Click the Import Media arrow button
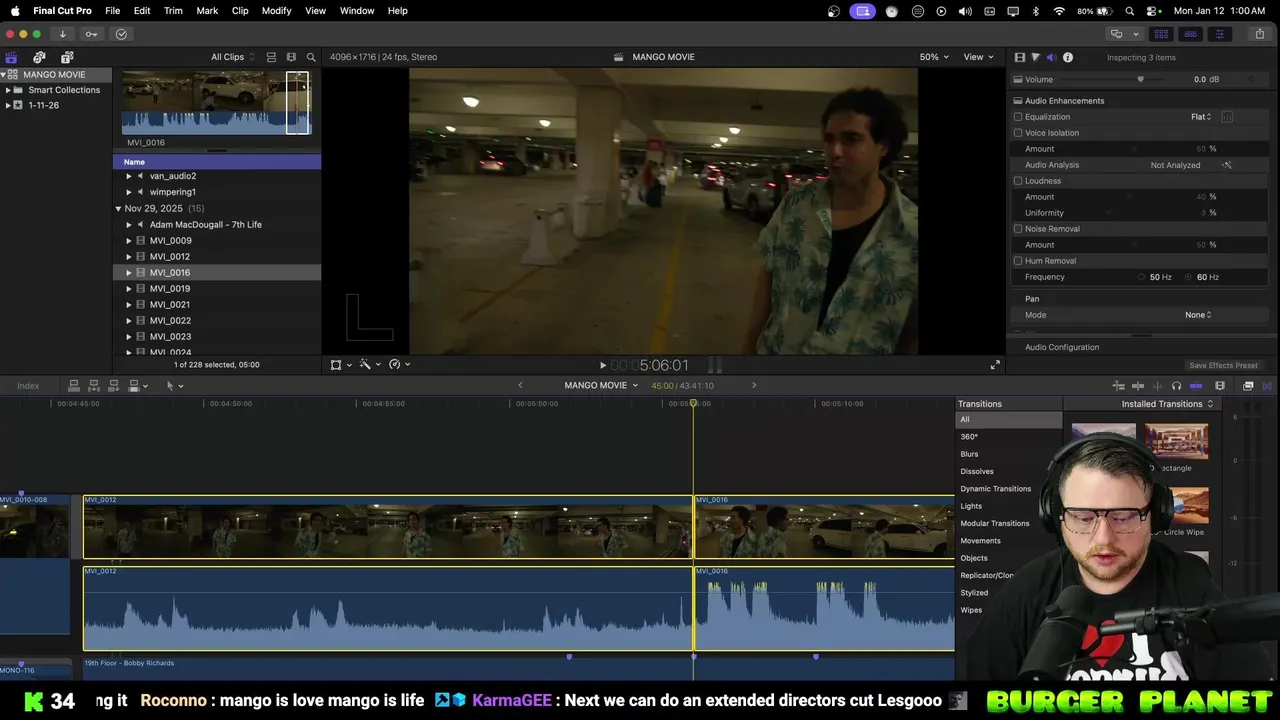The image size is (1280, 720). click(62, 34)
